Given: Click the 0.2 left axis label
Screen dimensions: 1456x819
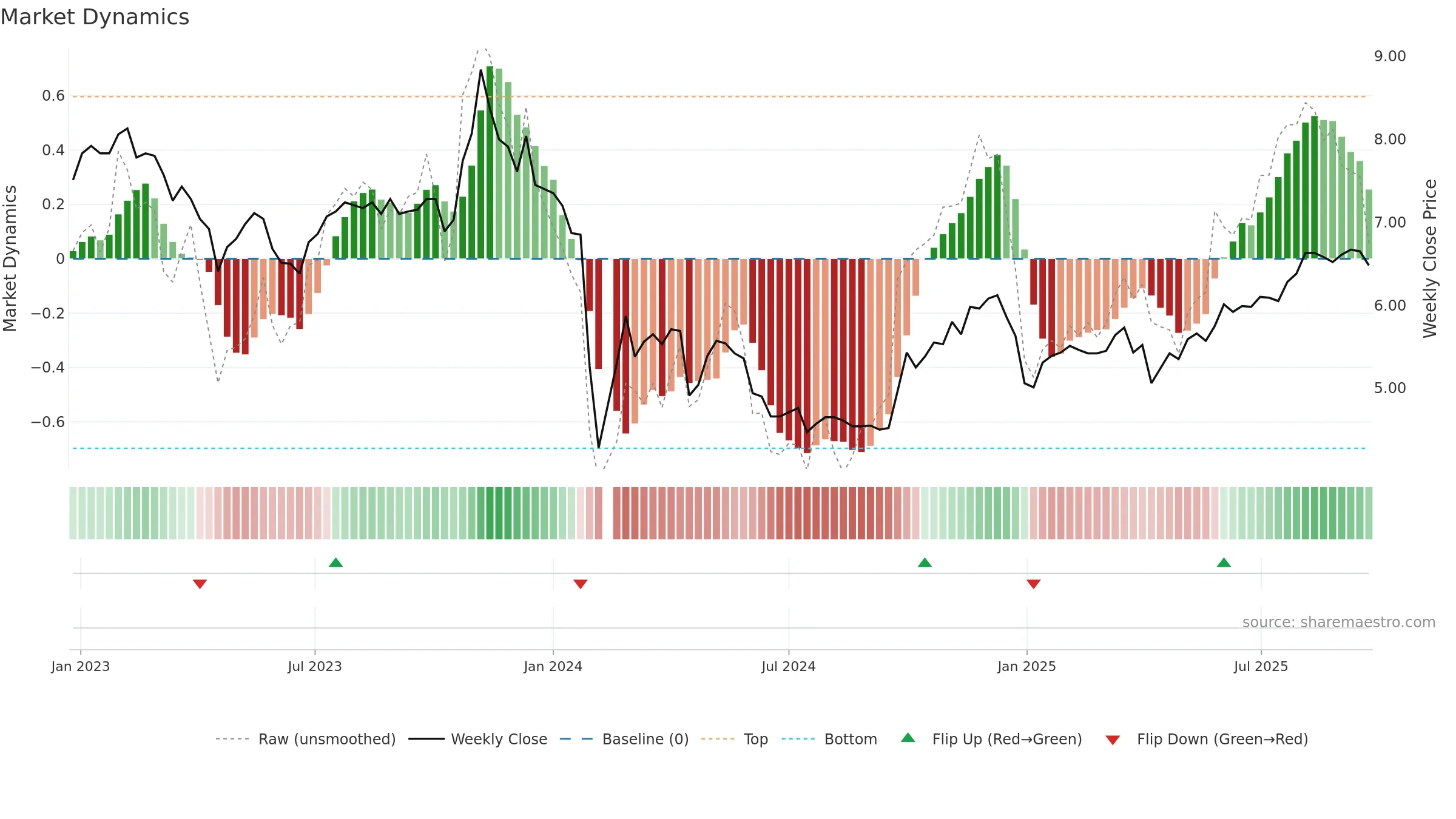Looking at the screenshot, I should click(x=53, y=204).
